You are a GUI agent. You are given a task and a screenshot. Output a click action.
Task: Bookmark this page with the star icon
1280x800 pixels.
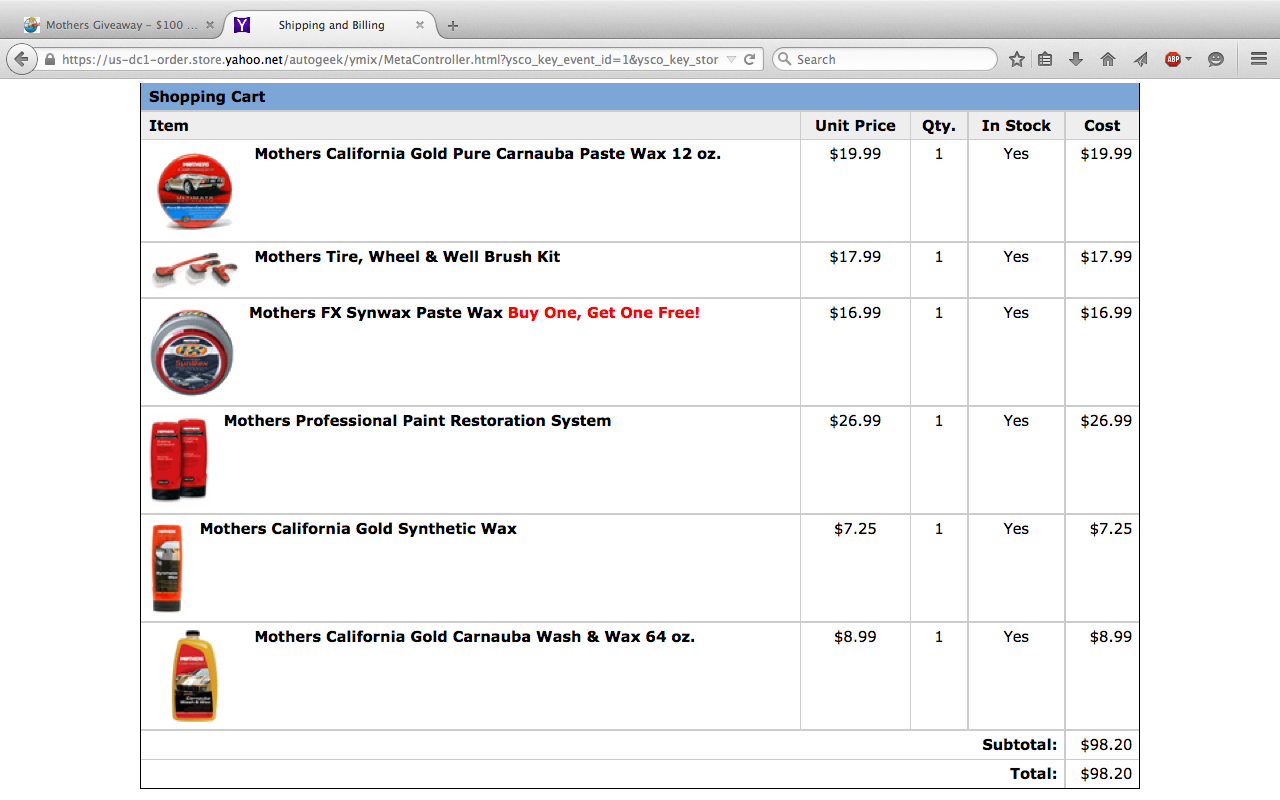[x=1016, y=59]
